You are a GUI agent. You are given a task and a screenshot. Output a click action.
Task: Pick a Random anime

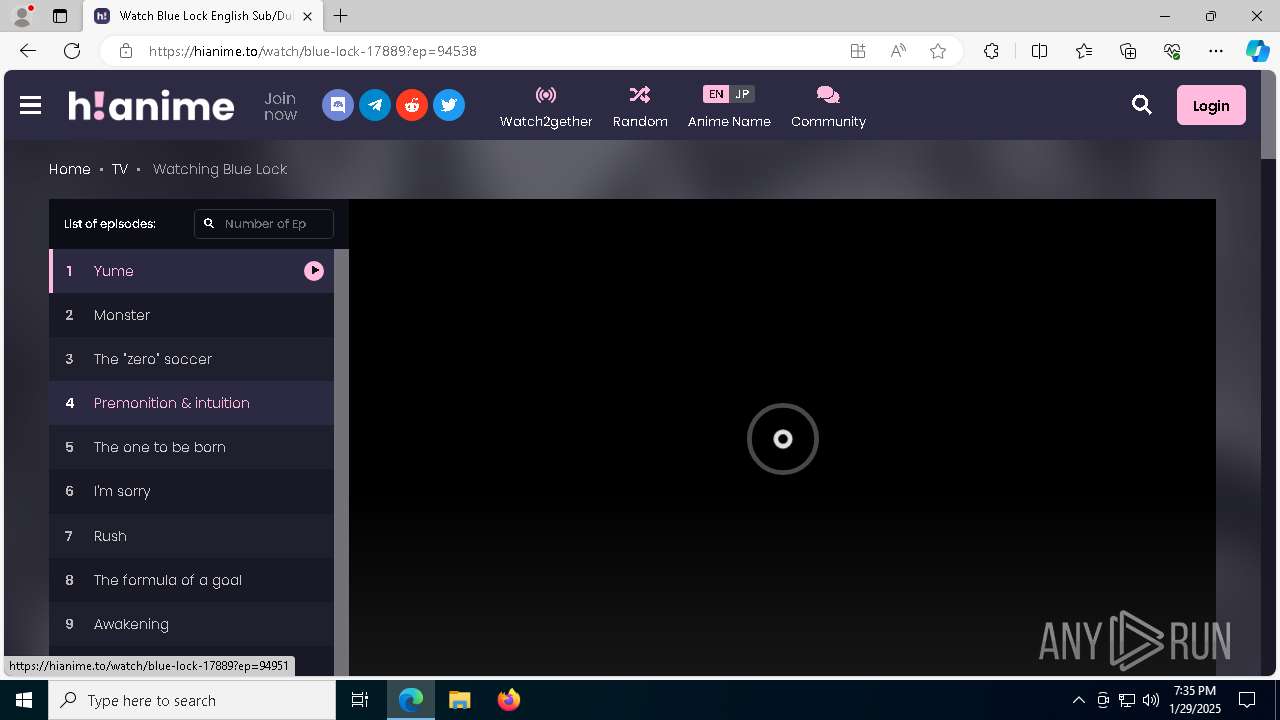coord(640,107)
